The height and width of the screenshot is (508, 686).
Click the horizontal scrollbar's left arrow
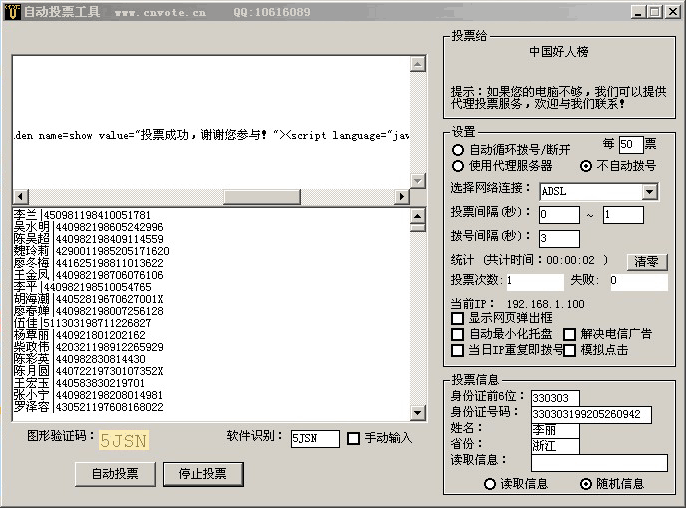click(x=20, y=196)
